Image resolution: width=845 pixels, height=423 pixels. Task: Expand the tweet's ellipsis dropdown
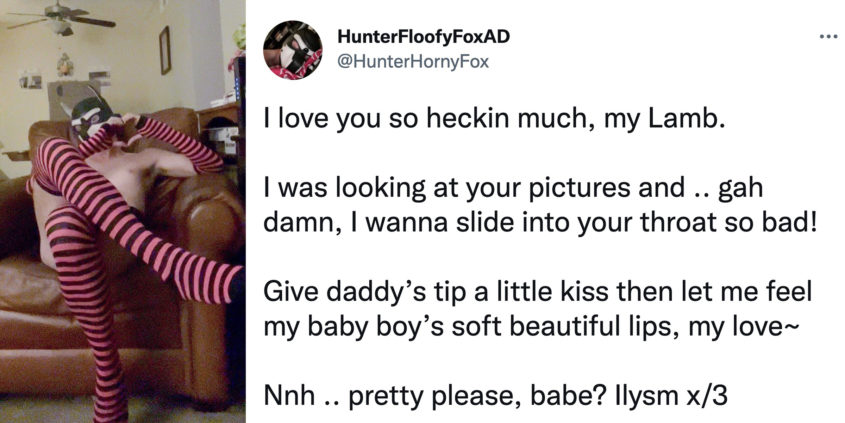pyautogui.click(x=829, y=37)
